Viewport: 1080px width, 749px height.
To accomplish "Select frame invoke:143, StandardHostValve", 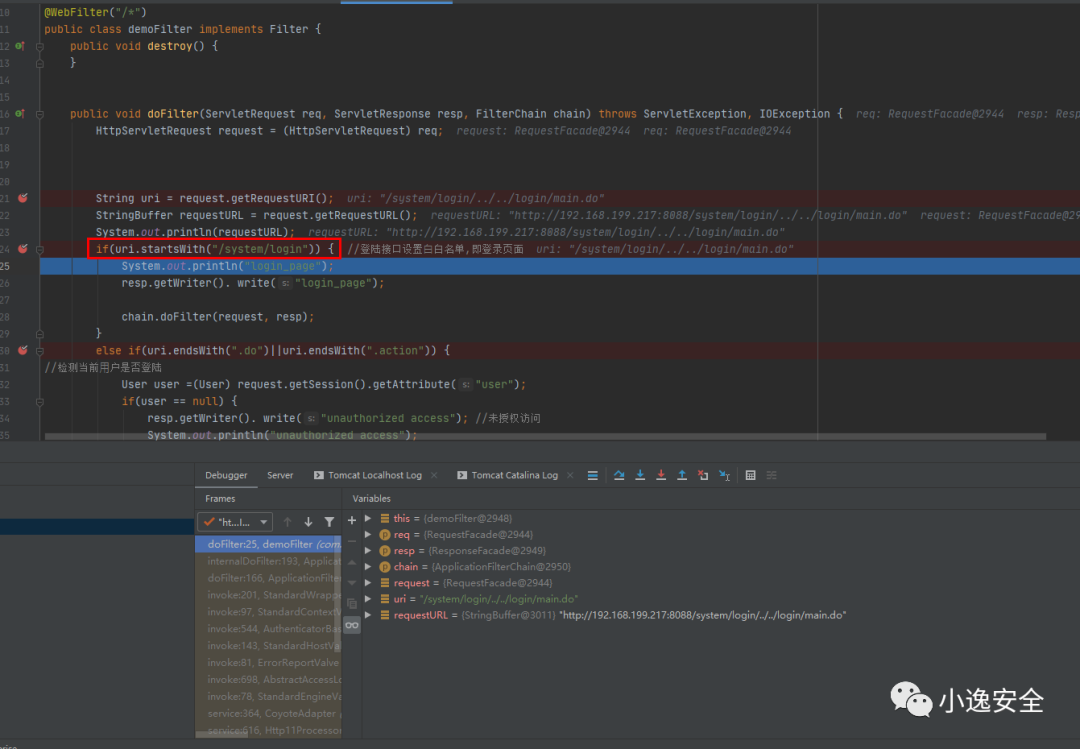I will coord(269,646).
